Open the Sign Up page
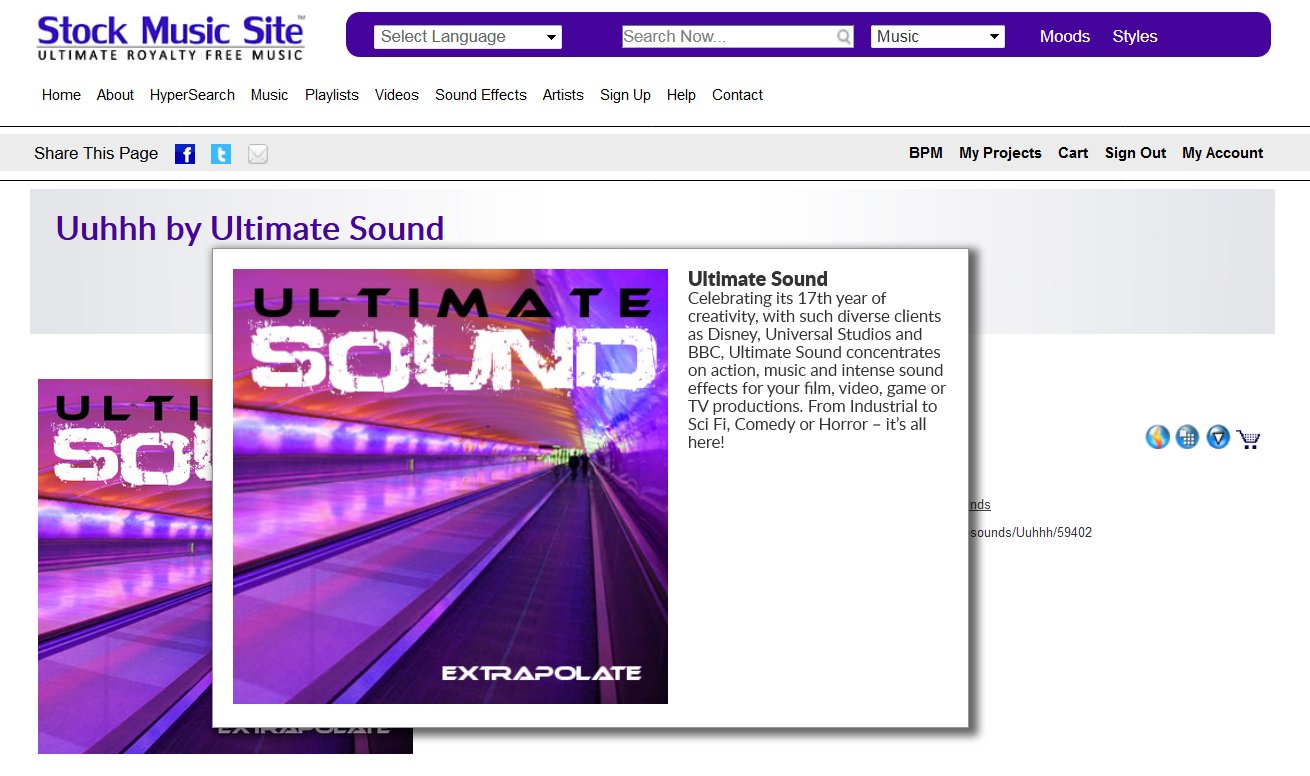 625,95
